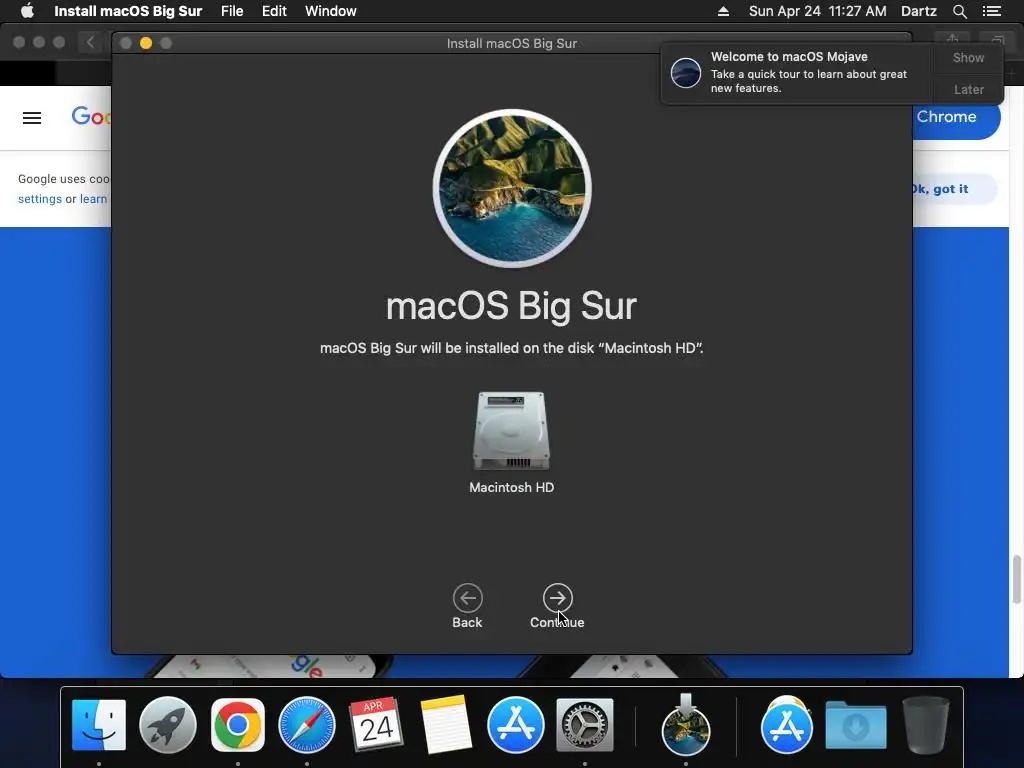Click the Continue arrow button
The image size is (1024, 768).
coord(557,598)
